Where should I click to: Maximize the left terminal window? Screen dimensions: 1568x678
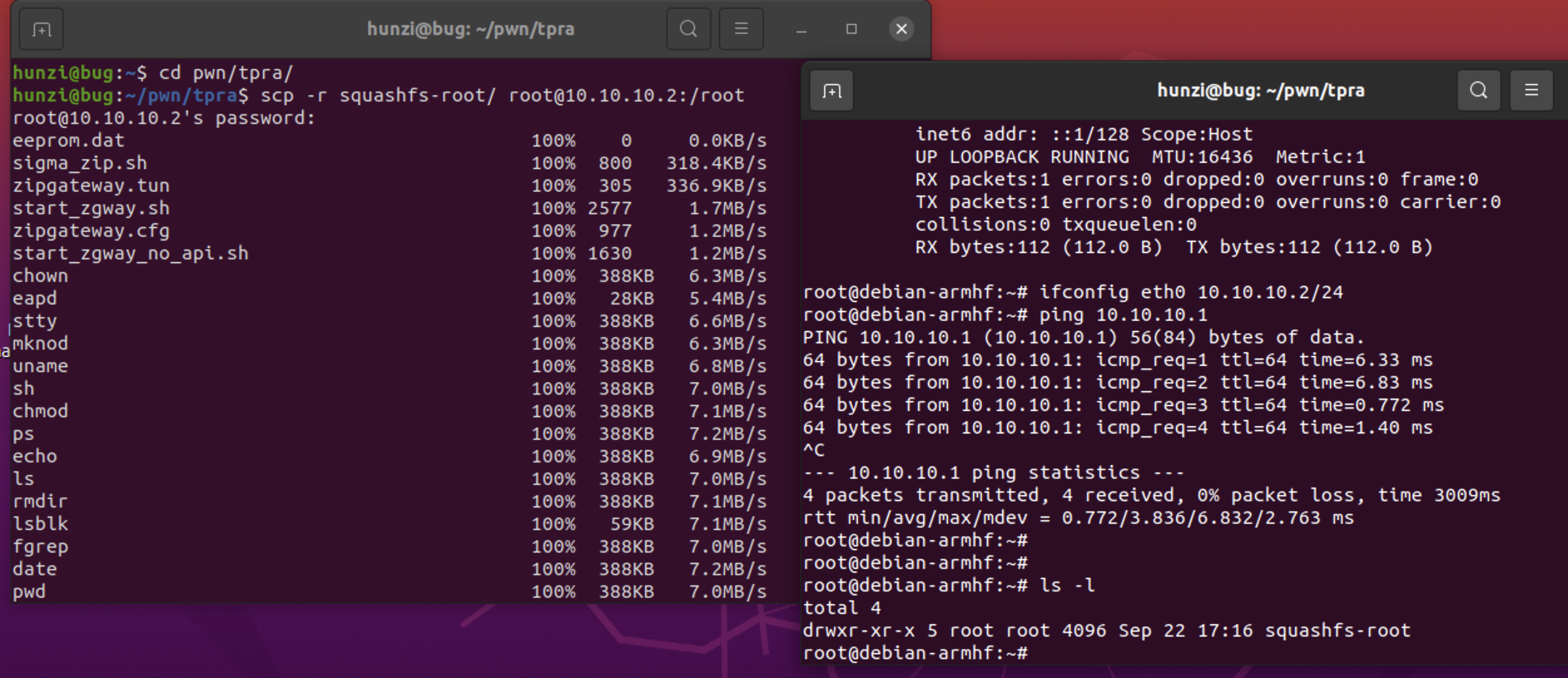851,29
